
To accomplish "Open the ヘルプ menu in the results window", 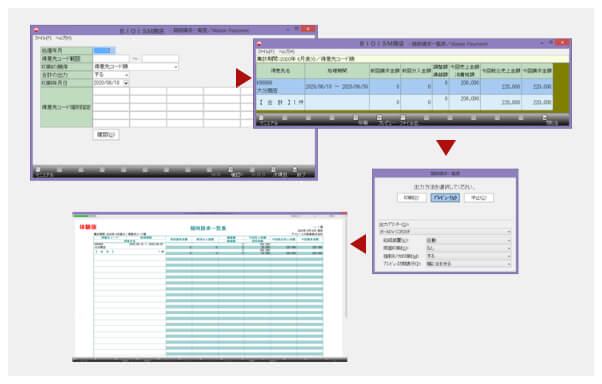I will 287,51.
